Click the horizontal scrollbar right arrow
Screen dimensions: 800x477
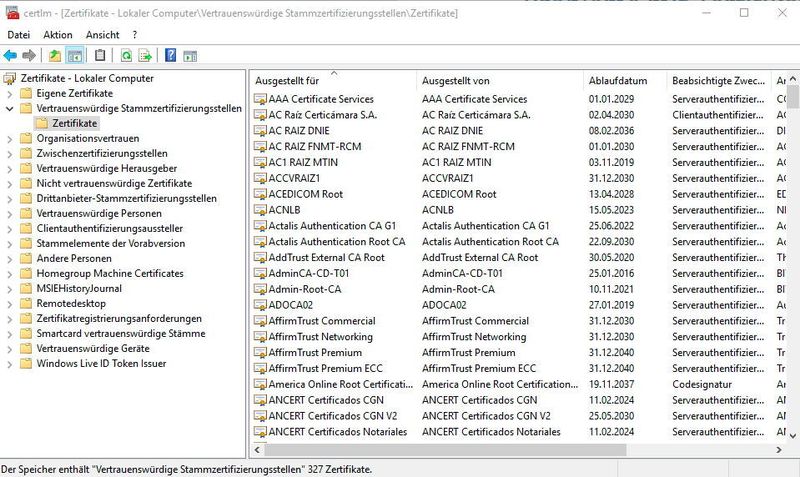point(779,450)
